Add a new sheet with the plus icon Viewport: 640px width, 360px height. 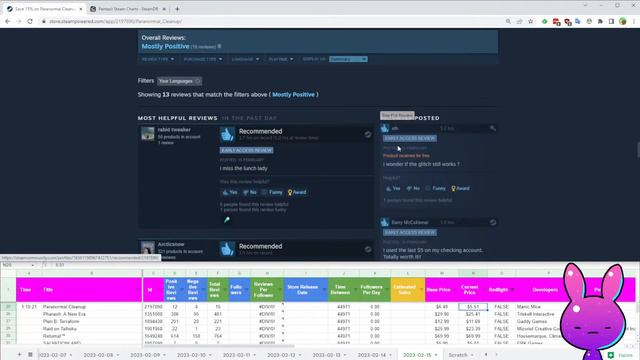point(19,355)
